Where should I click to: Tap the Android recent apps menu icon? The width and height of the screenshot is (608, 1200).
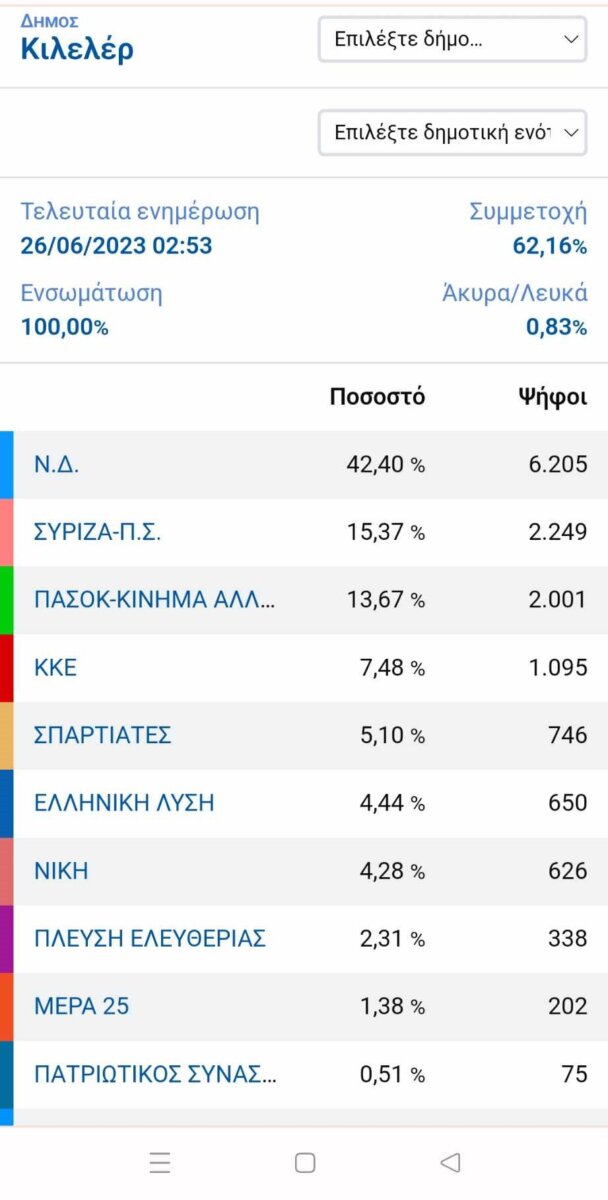pyautogui.click(x=160, y=1162)
